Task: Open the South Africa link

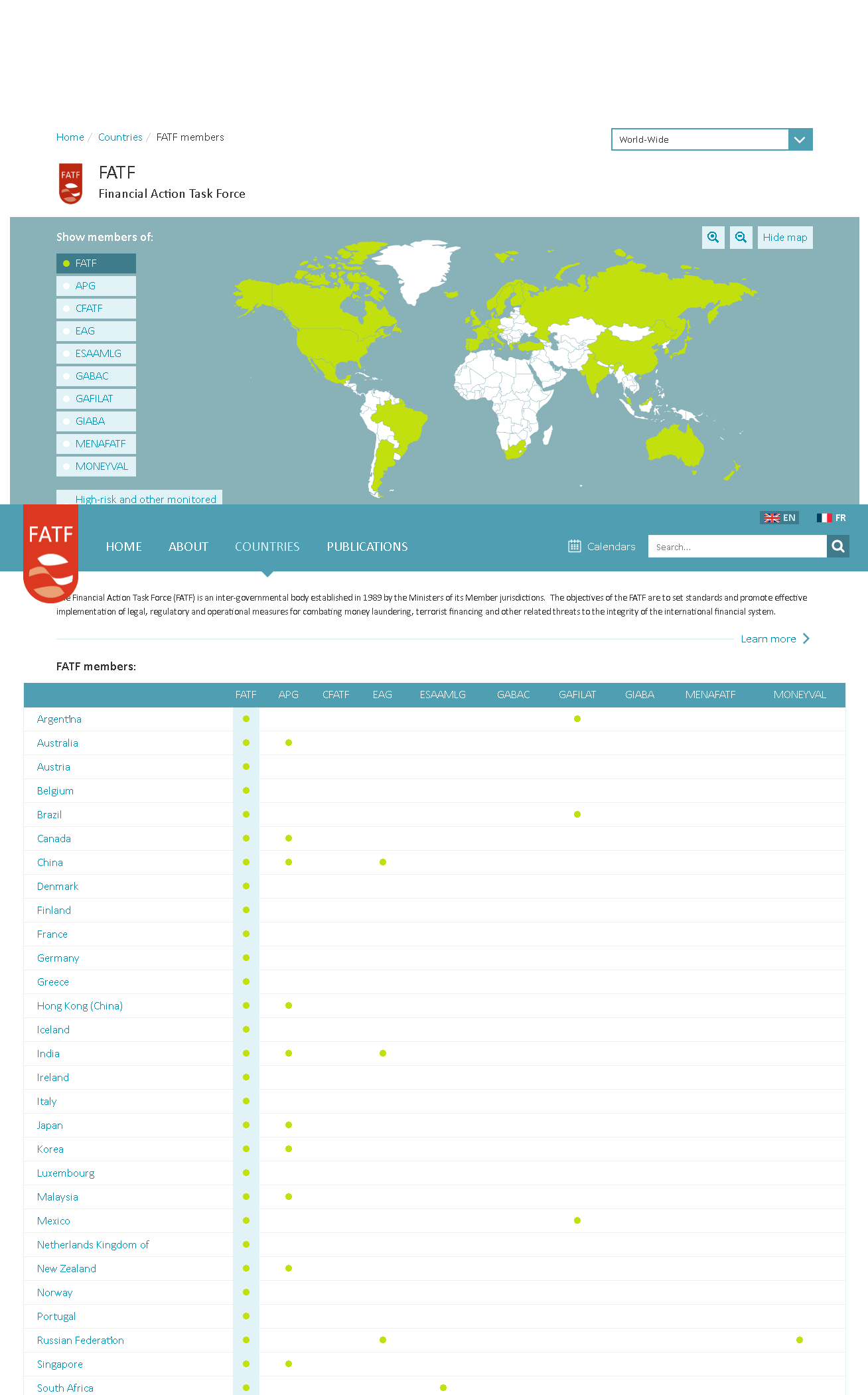Action: (65, 1388)
